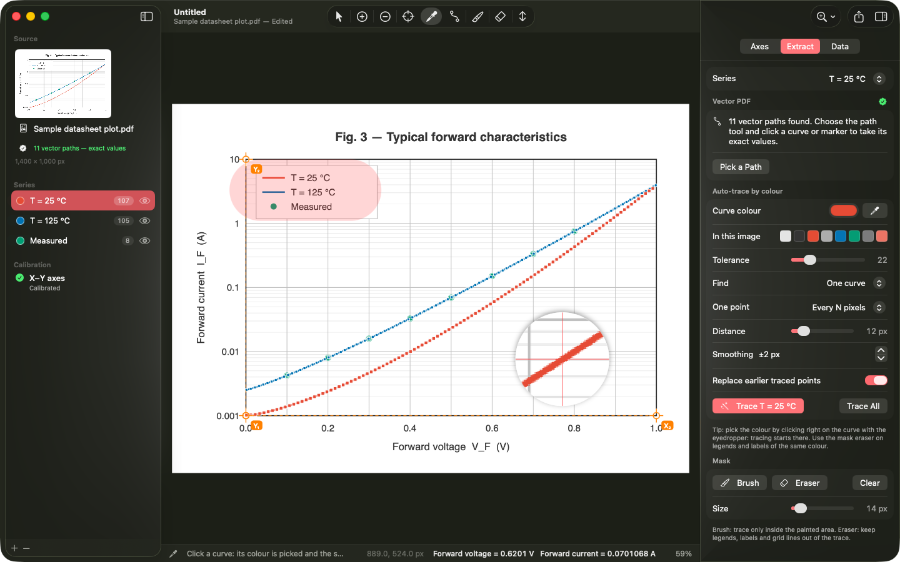Select the eyedropper tool in the top toolbar
This screenshot has width=900, height=562.
tap(431, 17)
